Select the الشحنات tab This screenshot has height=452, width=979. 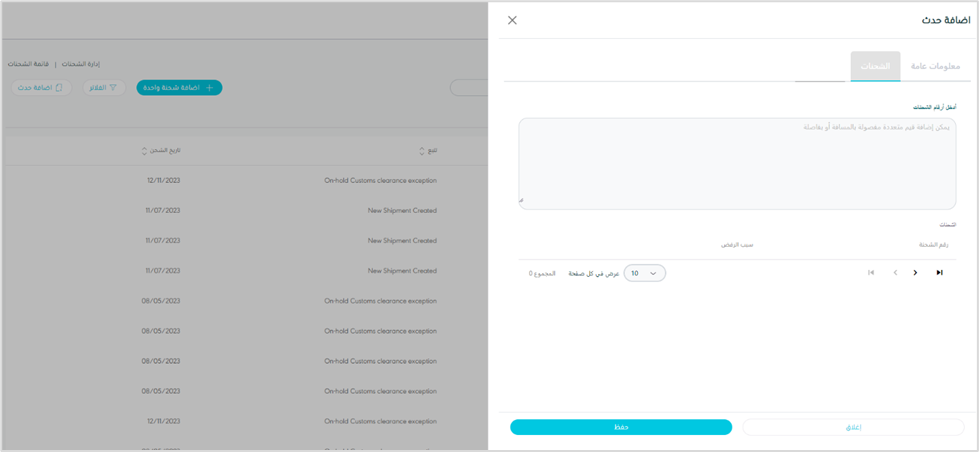[x=875, y=66]
